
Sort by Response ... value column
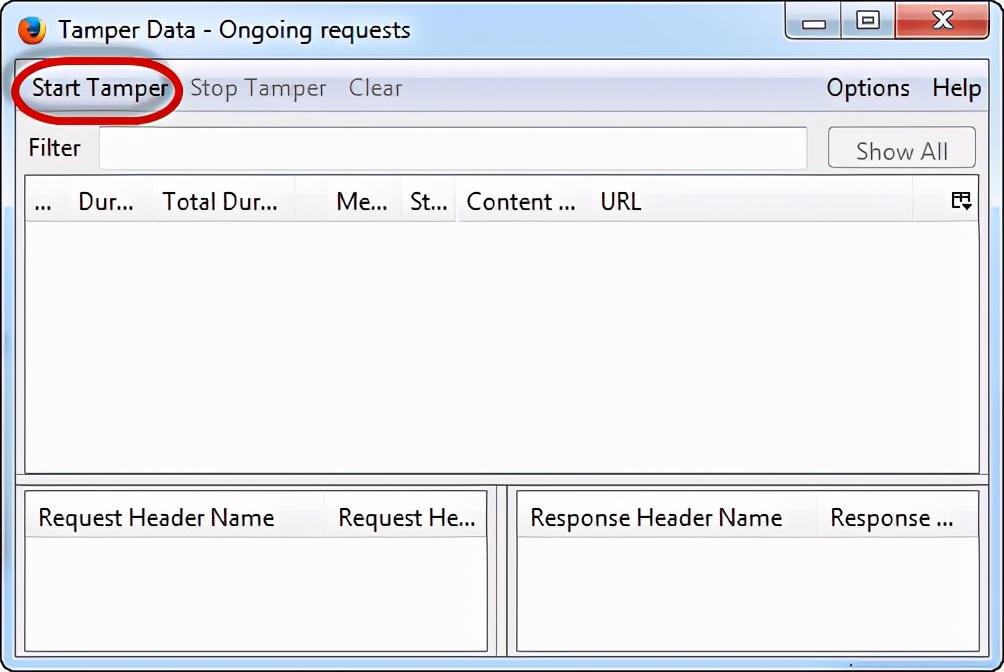(897, 517)
